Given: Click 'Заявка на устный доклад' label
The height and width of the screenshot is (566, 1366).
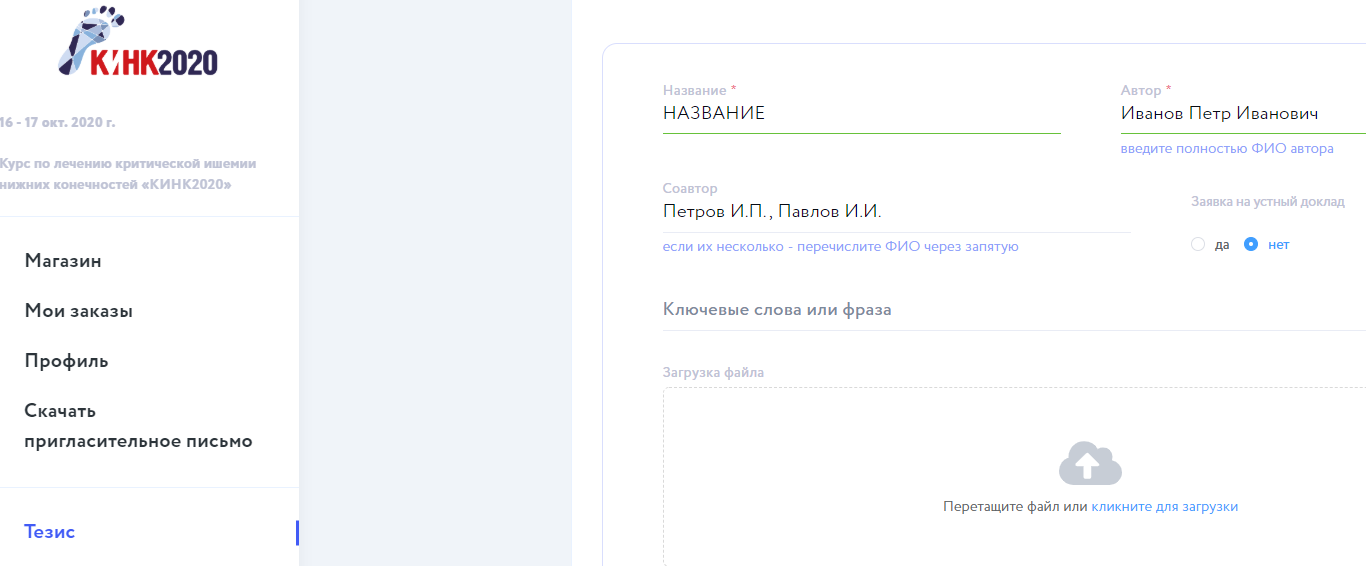Looking at the screenshot, I should click(x=1267, y=201).
